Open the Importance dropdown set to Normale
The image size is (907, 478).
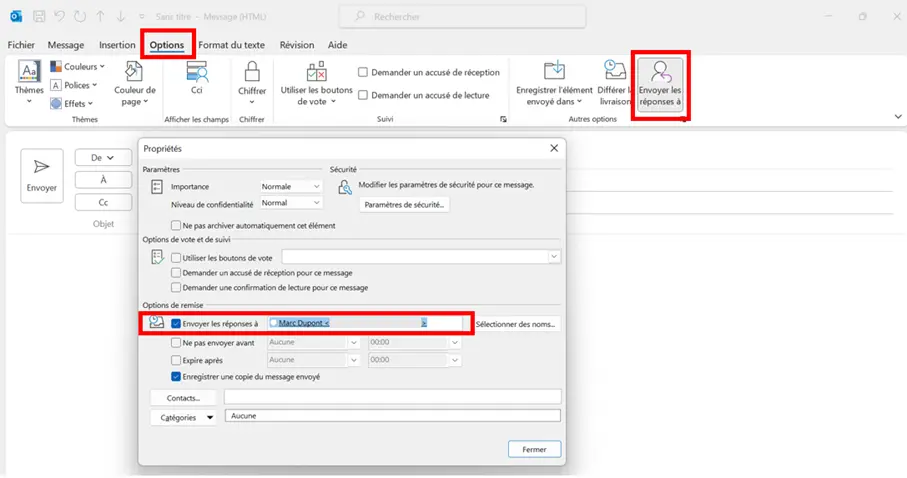290,186
